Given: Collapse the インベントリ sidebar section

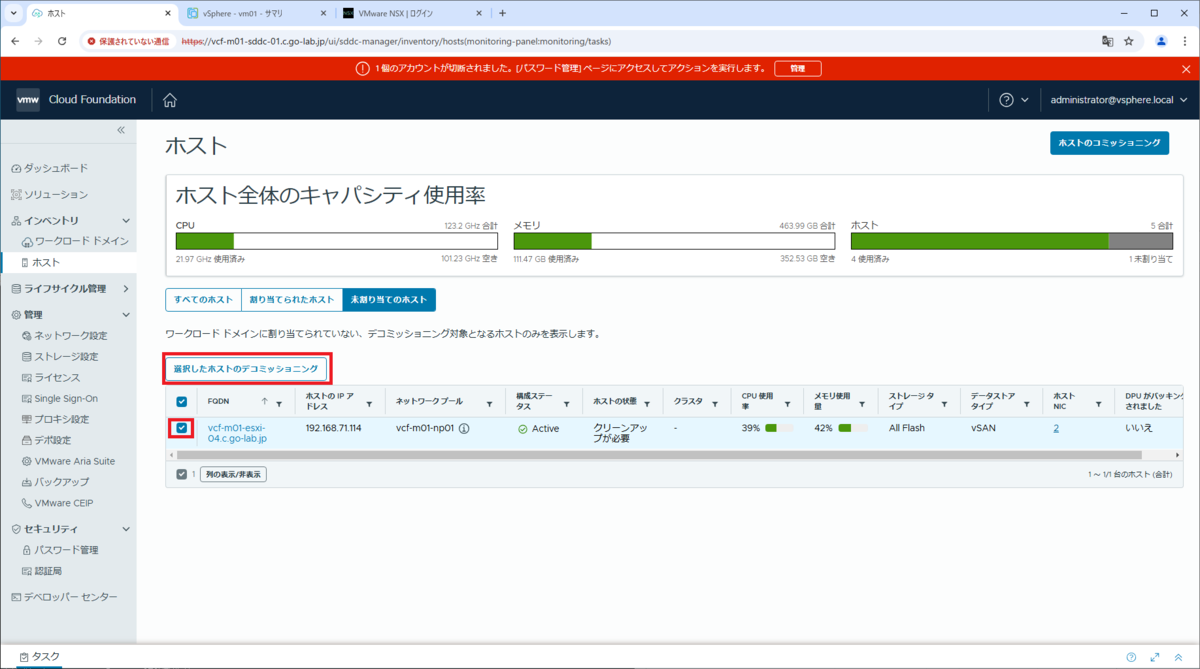Looking at the screenshot, I should coord(126,220).
